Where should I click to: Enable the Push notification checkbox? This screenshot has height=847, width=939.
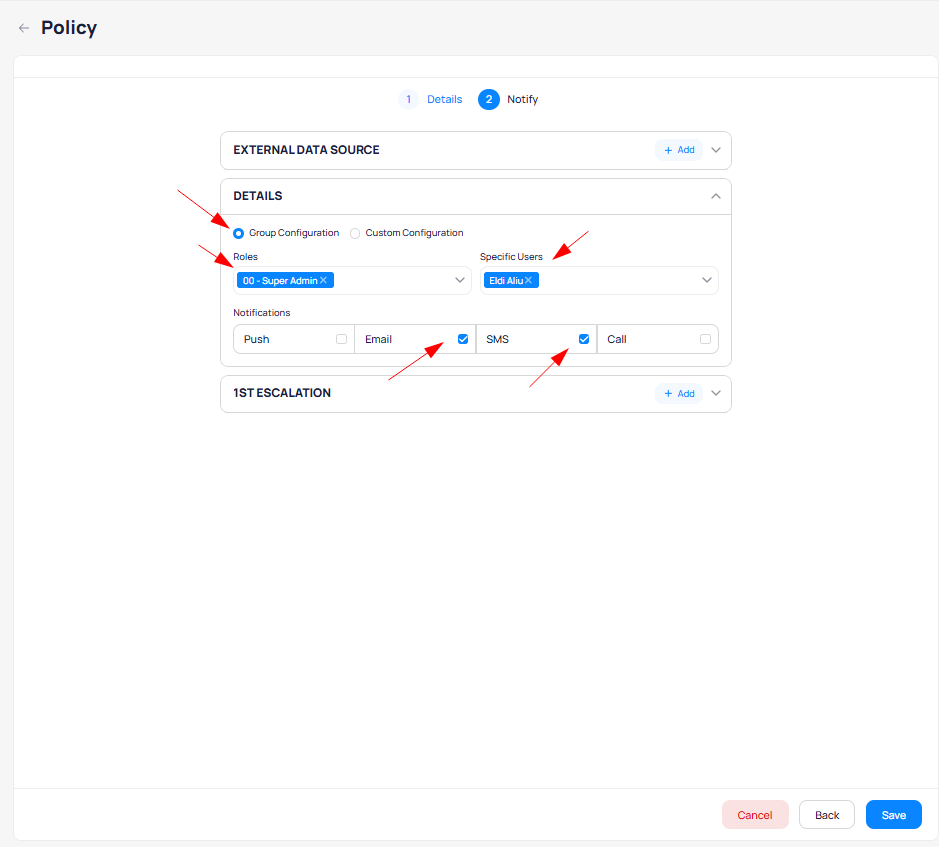click(x=341, y=339)
